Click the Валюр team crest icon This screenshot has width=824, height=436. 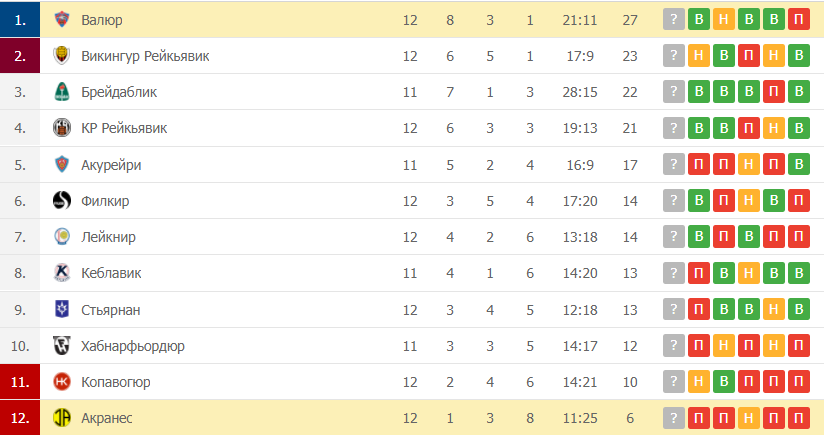[x=62, y=19]
